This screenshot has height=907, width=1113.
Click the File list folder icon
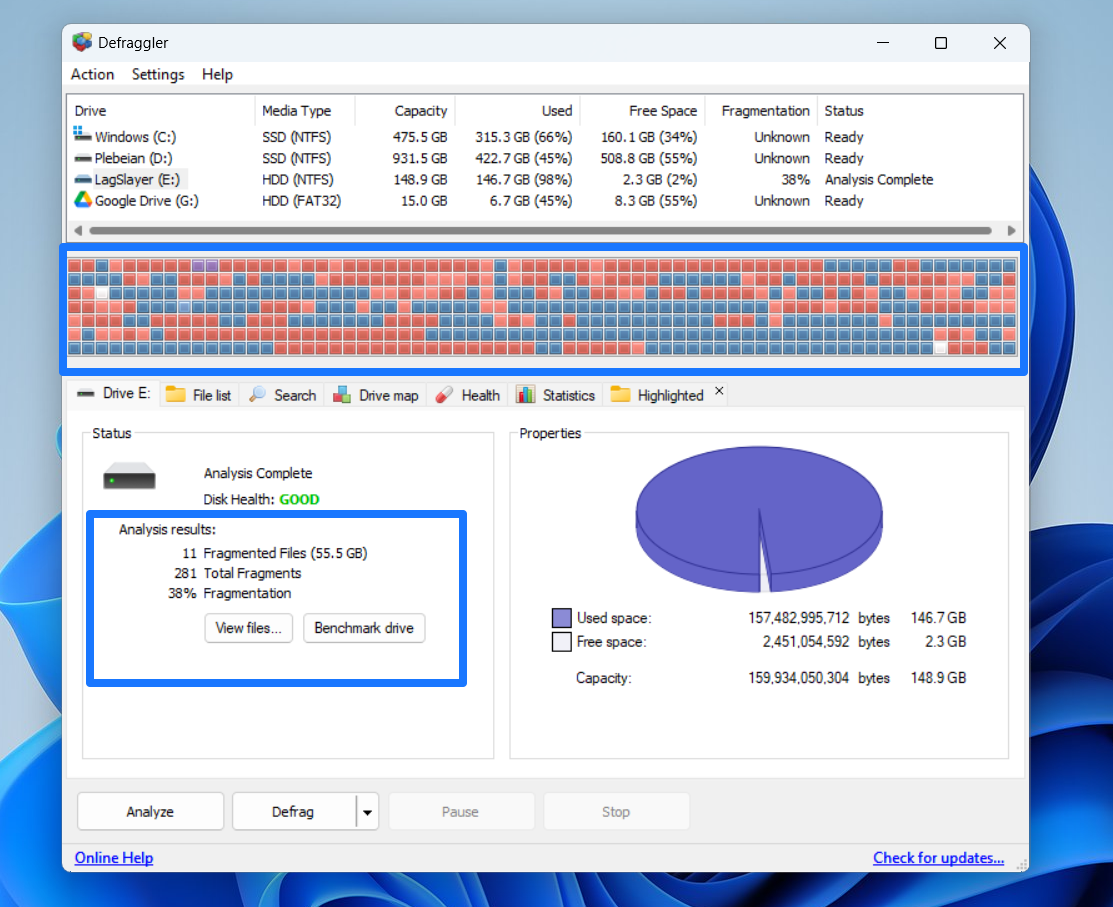pos(173,394)
